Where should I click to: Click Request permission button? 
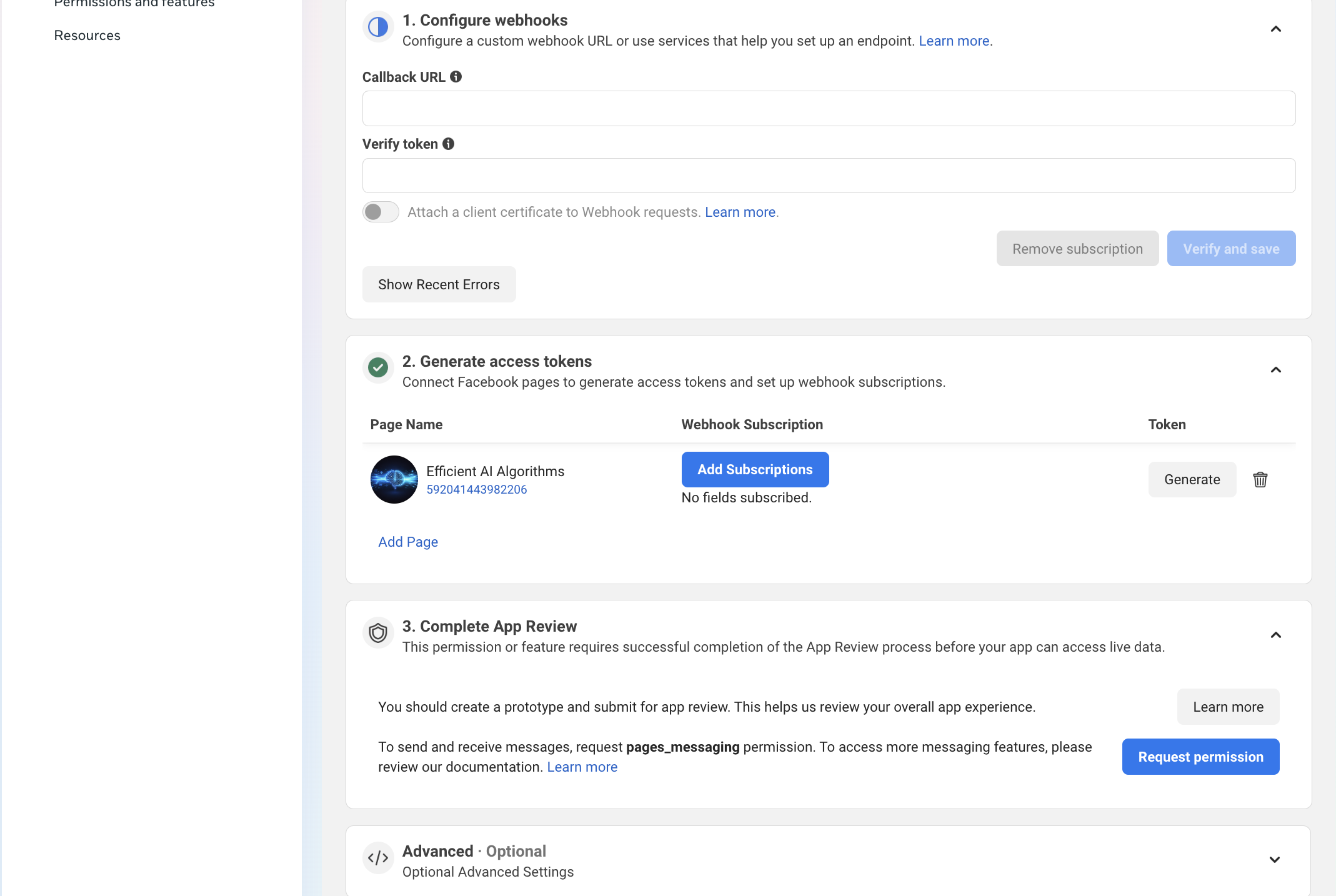point(1200,757)
